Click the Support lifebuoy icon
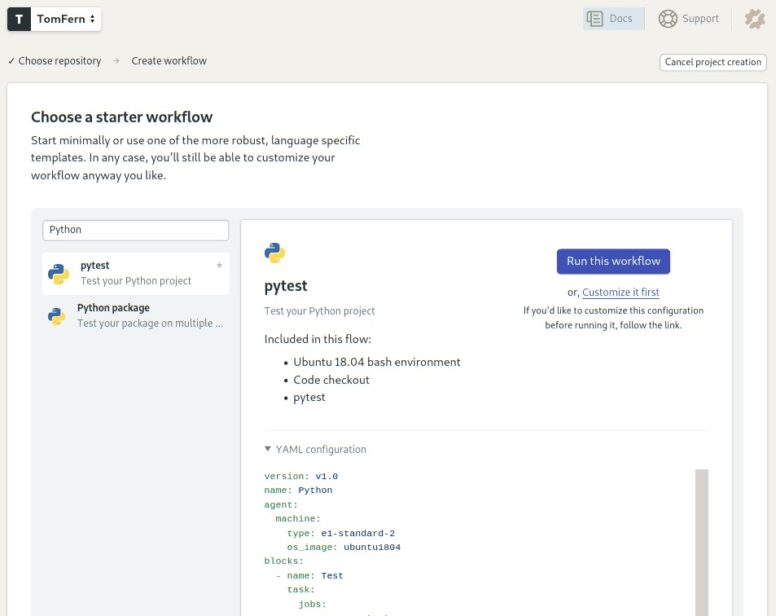 click(668, 19)
